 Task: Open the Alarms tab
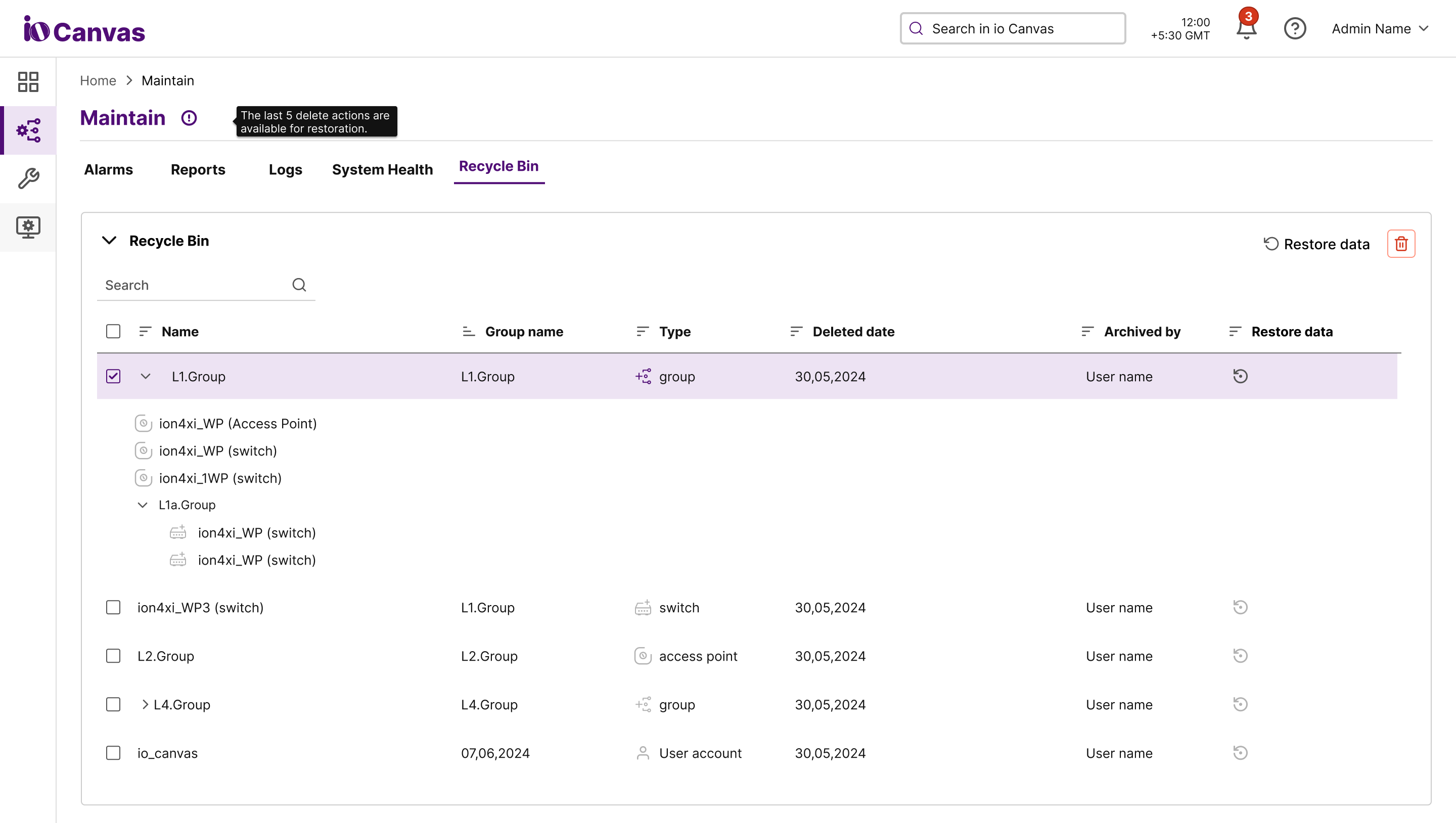tap(108, 169)
